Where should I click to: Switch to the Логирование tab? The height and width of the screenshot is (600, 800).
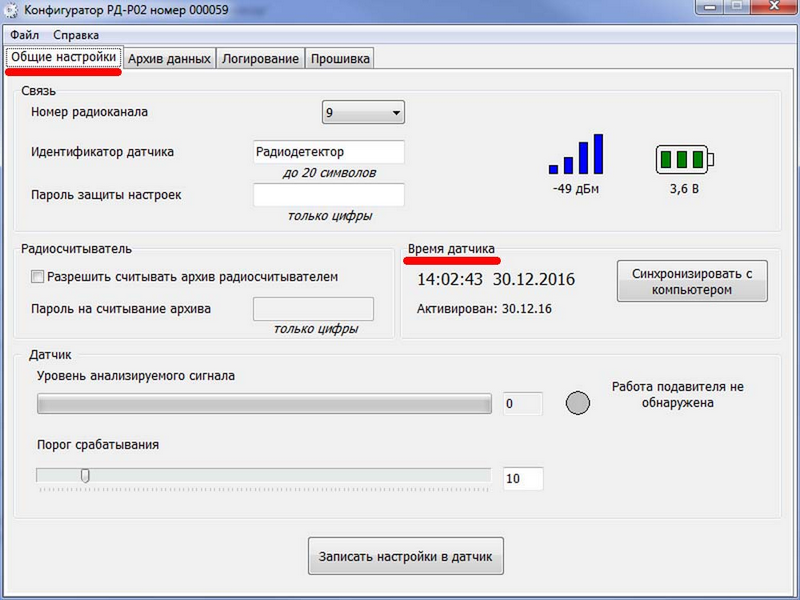260,59
